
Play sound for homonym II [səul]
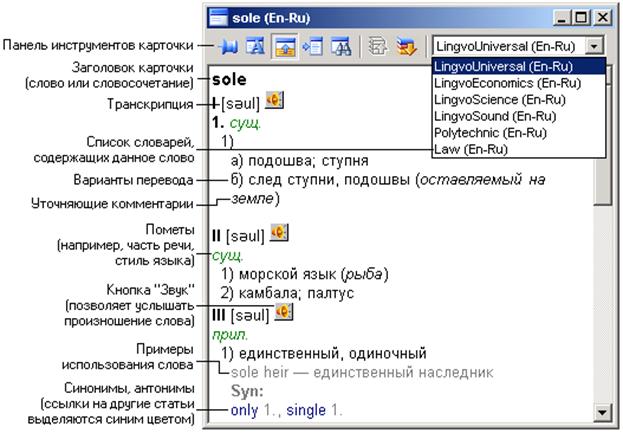(x=279, y=232)
